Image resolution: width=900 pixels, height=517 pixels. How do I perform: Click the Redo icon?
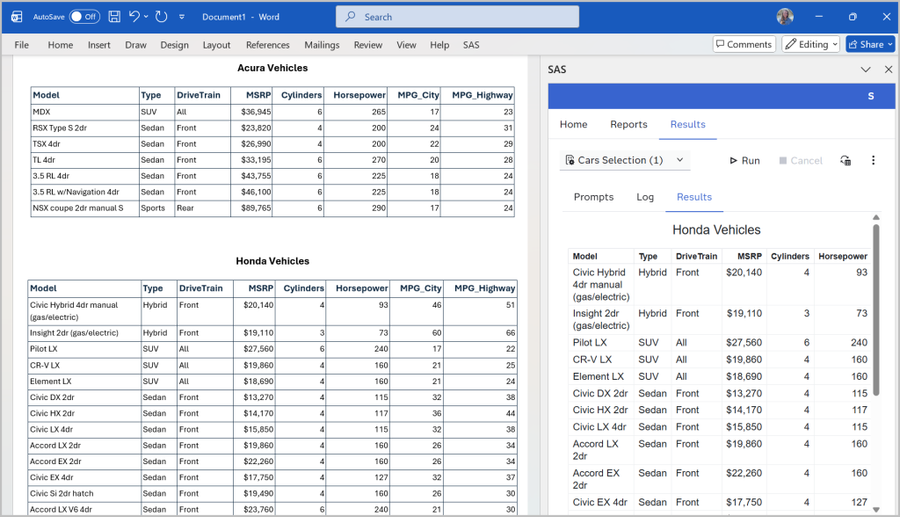(161, 17)
